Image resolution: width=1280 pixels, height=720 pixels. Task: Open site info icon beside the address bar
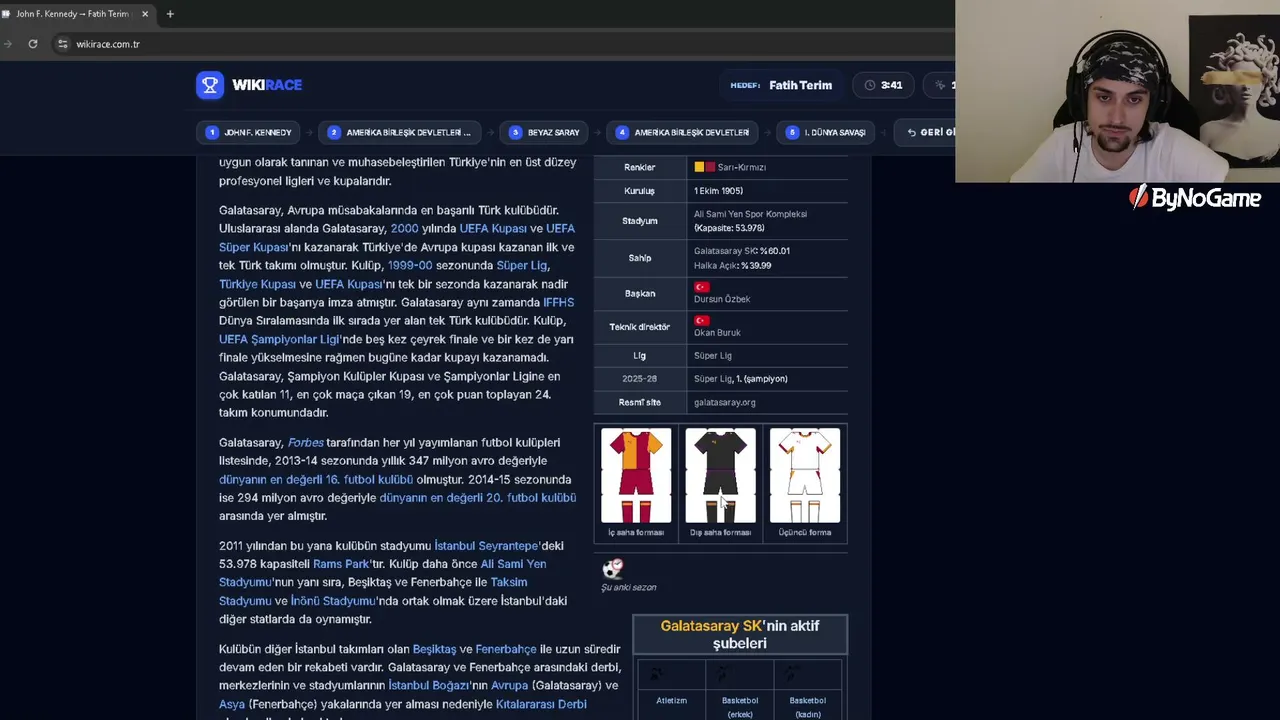62,44
